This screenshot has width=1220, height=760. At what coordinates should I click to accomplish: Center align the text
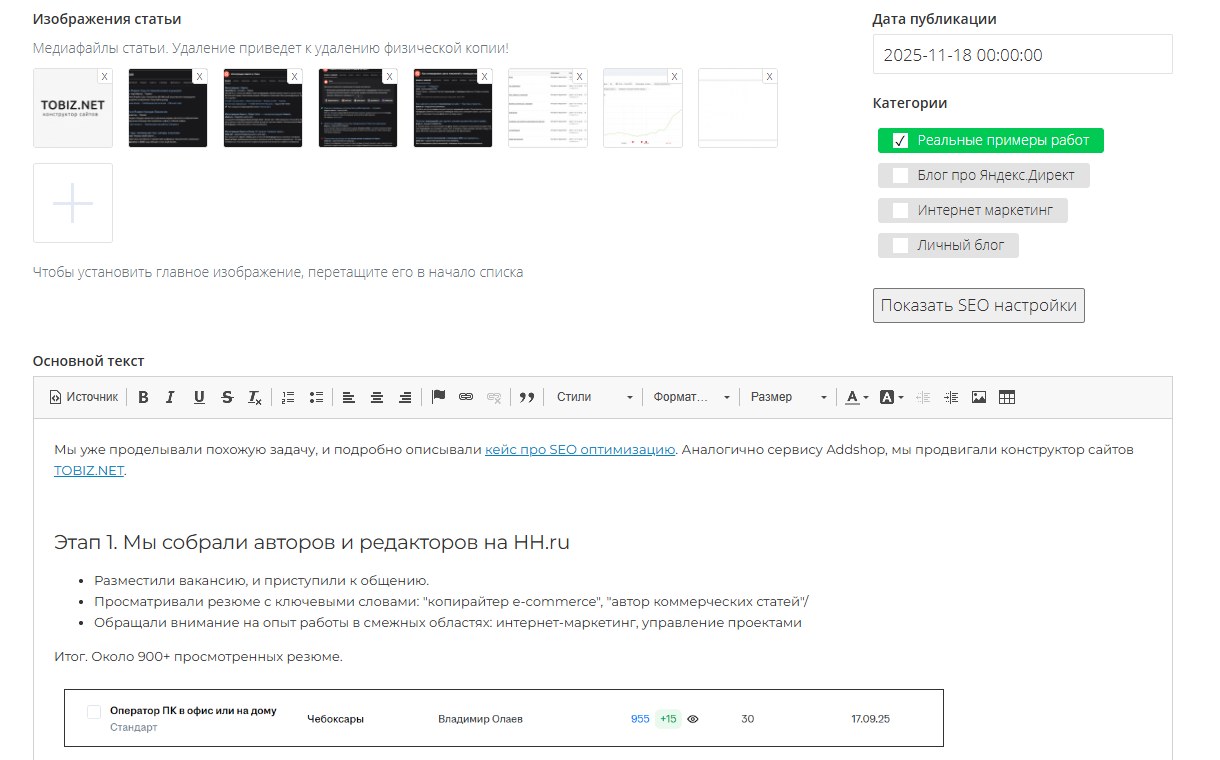click(377, 397)
